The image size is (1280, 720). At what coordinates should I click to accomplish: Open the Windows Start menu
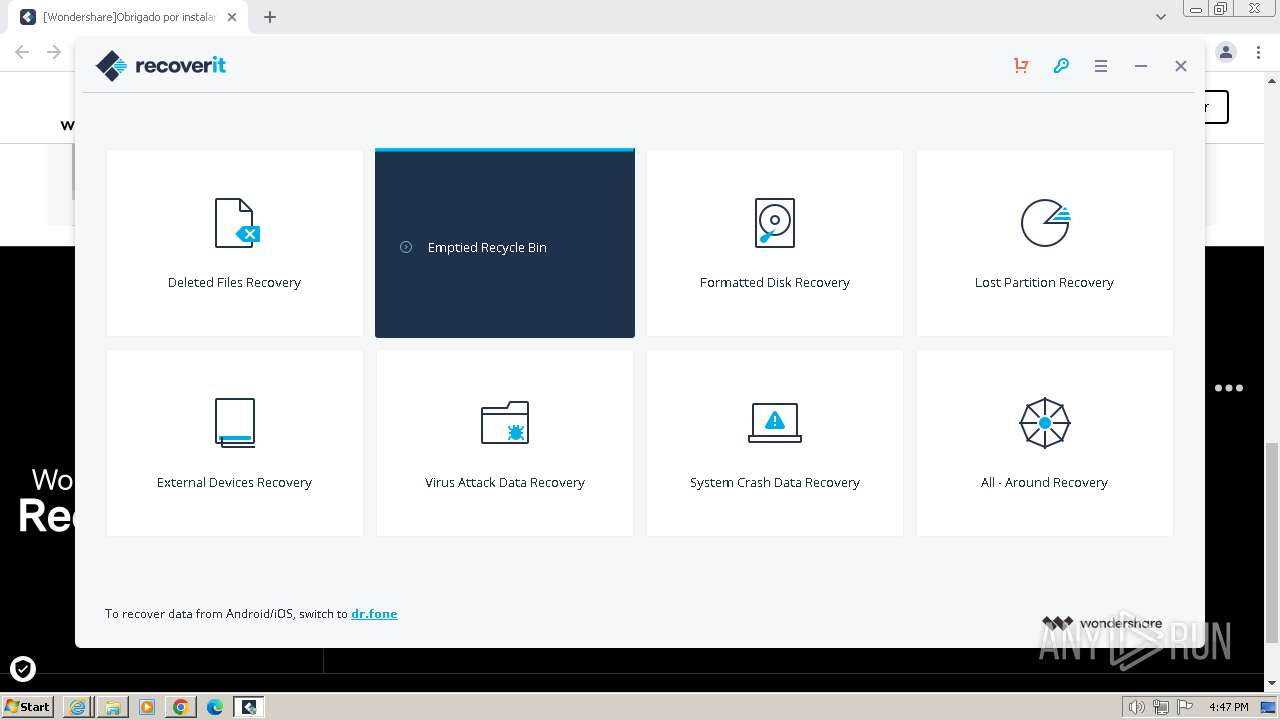(28, 707)
